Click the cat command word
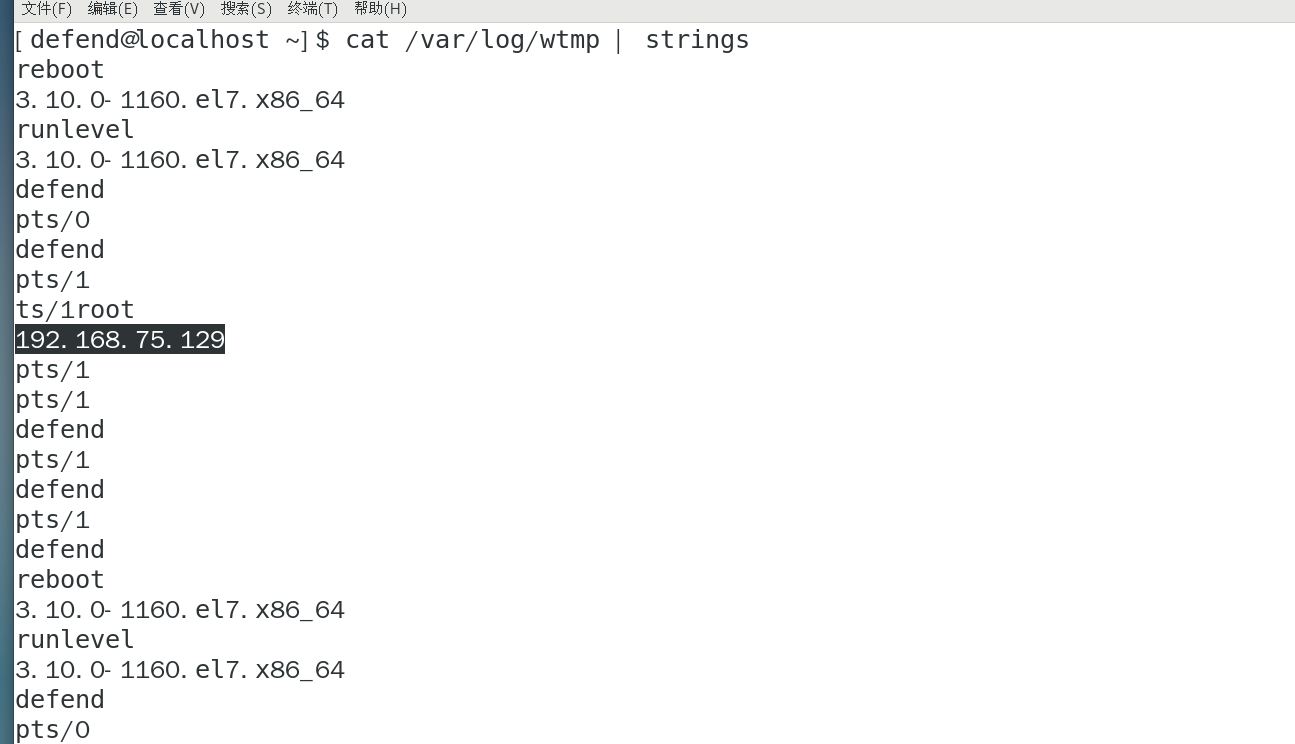1295x744 pixels. [x=367, y=40]
